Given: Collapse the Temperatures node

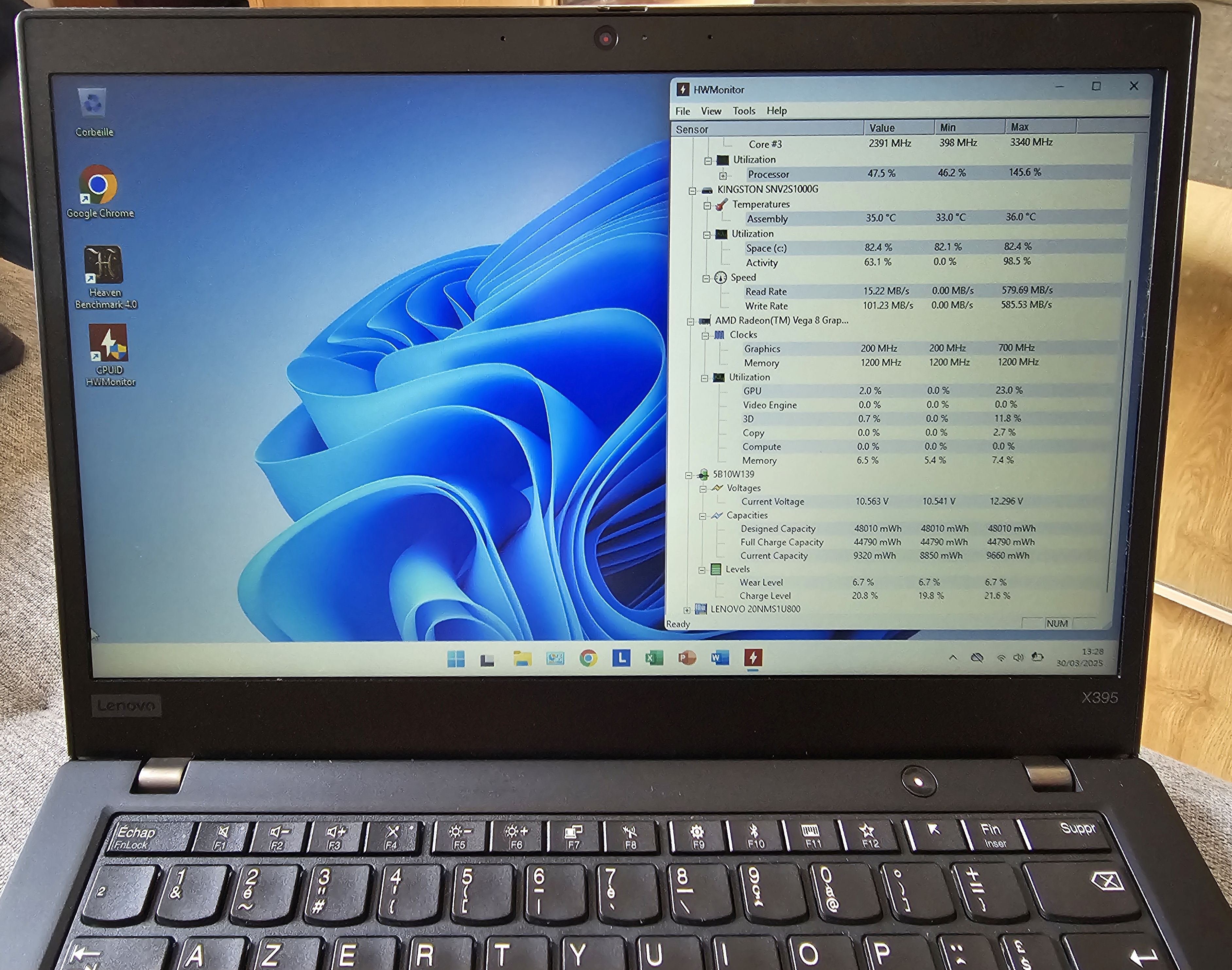Looking at the screenshot, I should pyautogui.click(x=707, y=205).
